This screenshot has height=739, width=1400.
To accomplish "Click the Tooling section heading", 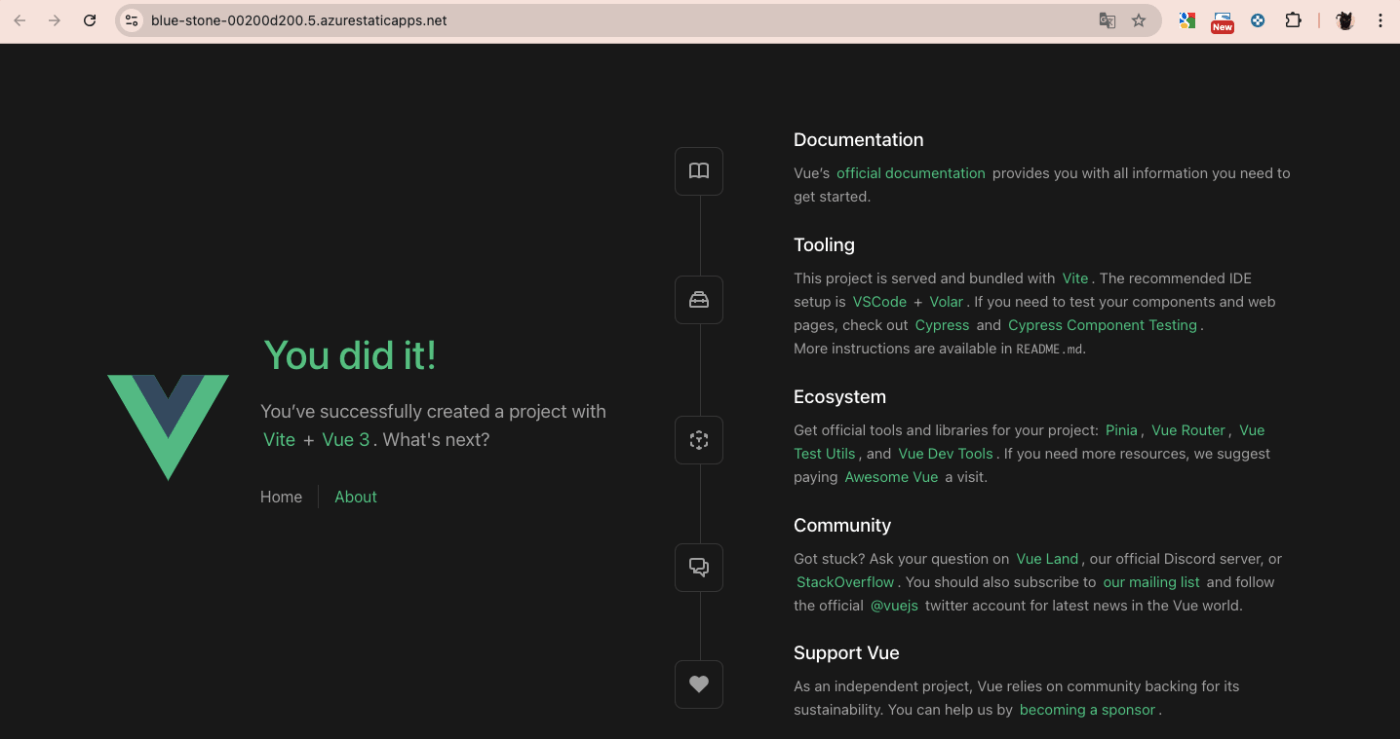I will point(824,245).
